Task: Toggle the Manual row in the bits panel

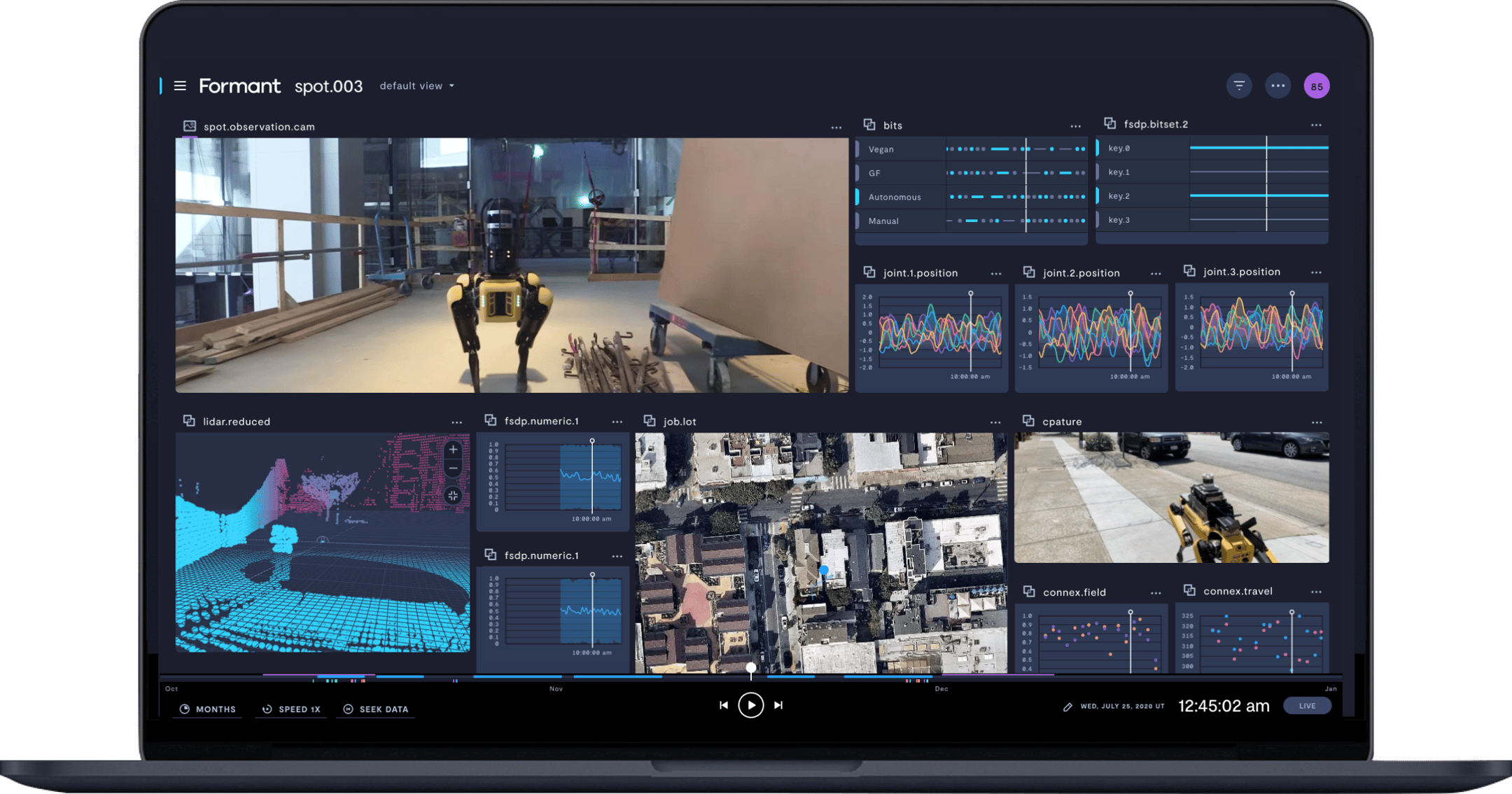Action: [883, 221]
